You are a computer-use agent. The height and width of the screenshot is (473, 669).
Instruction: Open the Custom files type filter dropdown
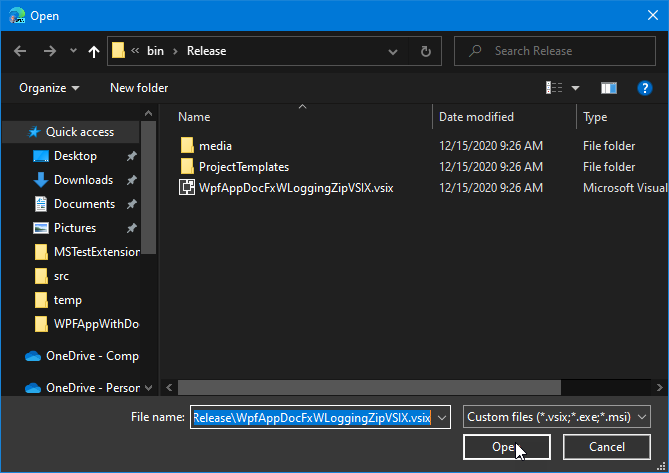pyautogui.click(x=557, y=417)
